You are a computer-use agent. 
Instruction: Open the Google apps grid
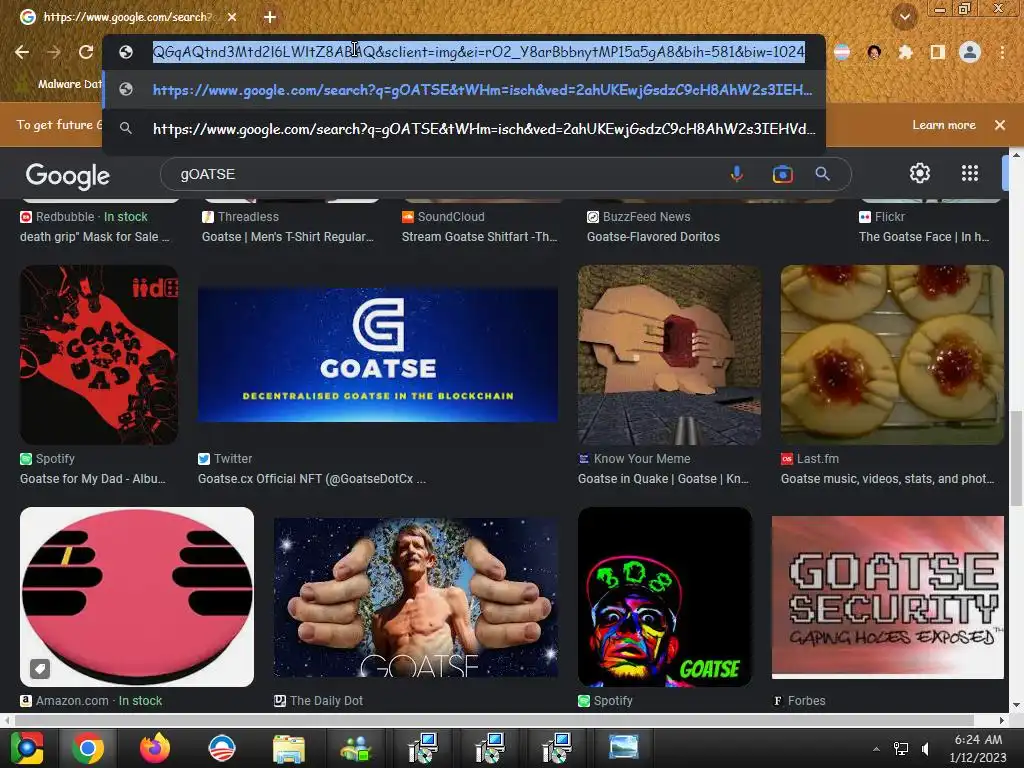(970, 173)
